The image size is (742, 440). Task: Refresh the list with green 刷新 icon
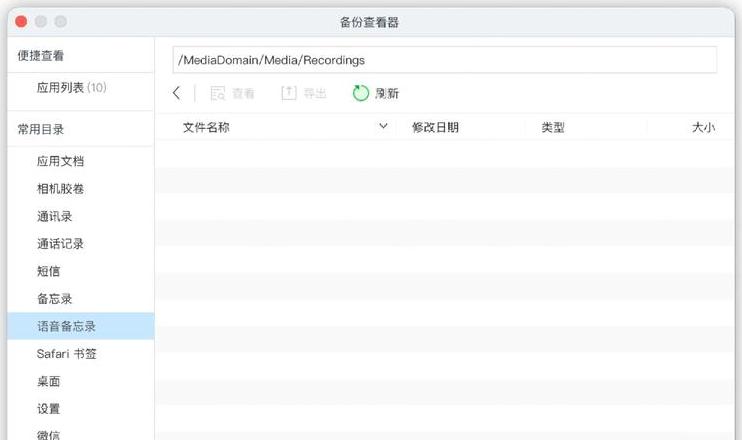click(361, 93)
